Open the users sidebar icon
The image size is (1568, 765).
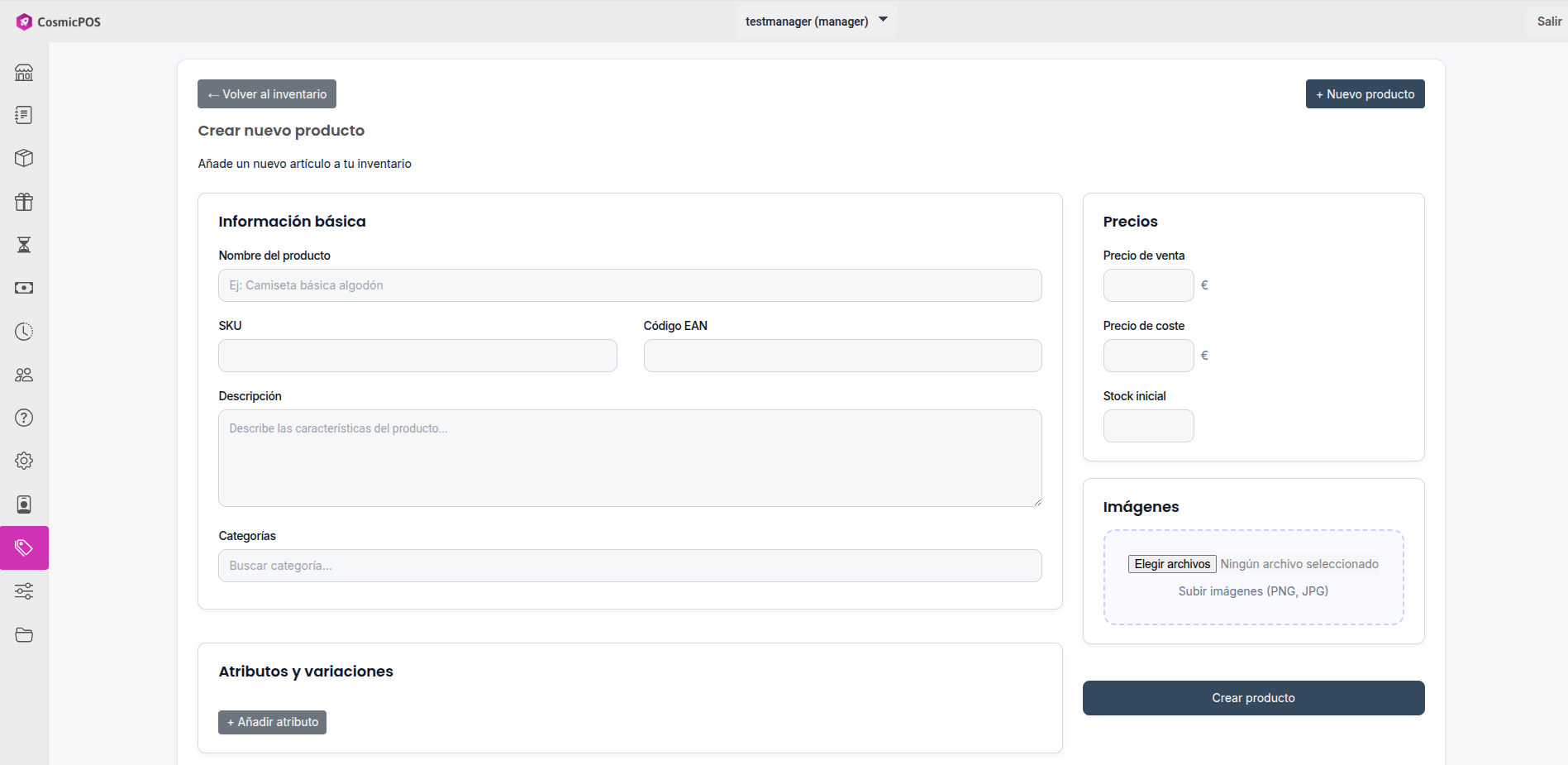(x=24, y=375)
